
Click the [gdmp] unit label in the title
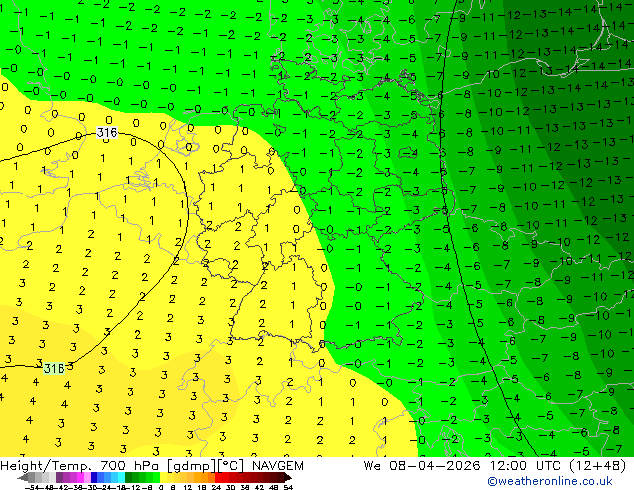click(x=192, y=466)
